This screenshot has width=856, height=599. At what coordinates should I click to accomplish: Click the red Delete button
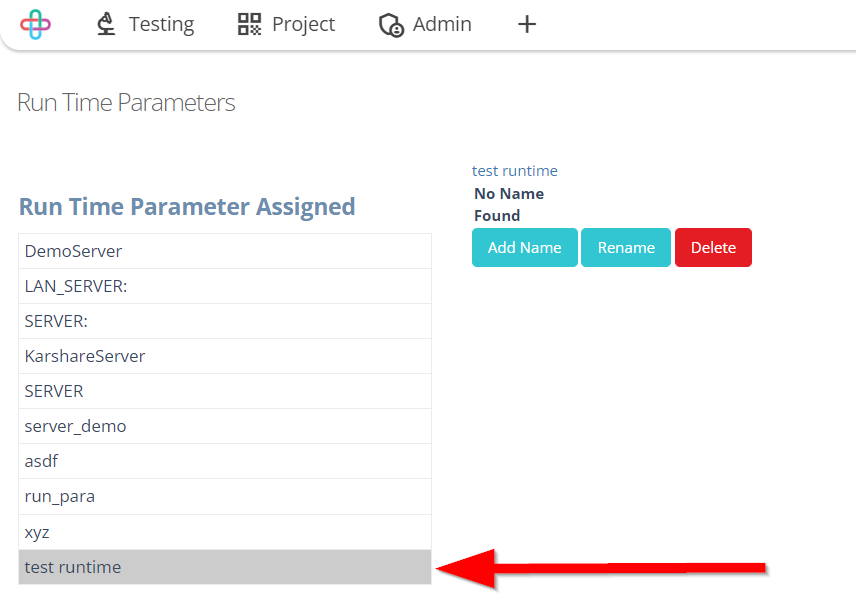(713, 247)
